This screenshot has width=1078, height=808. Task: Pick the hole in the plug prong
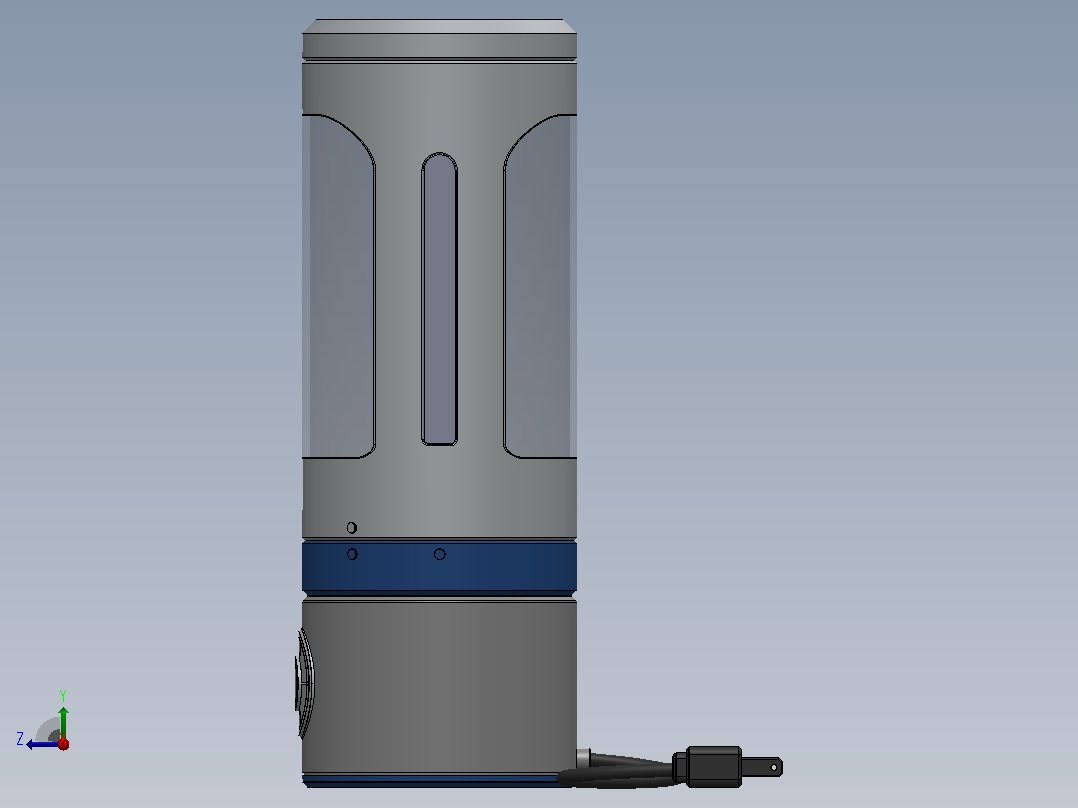[x=774, y=767]
